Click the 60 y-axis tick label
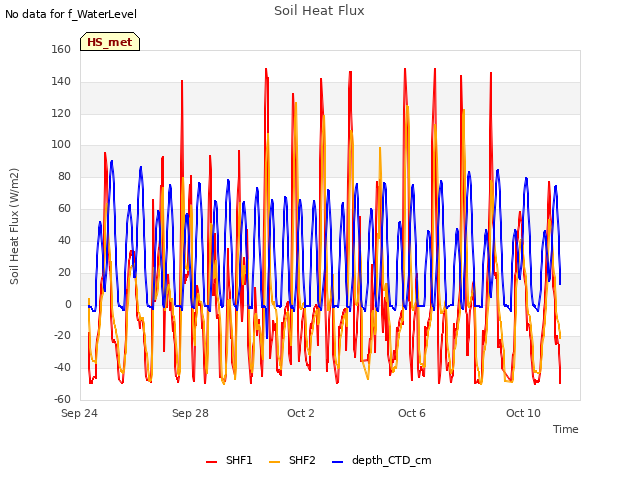Screen dimensions: 640x480 click(x=64, y=208)
